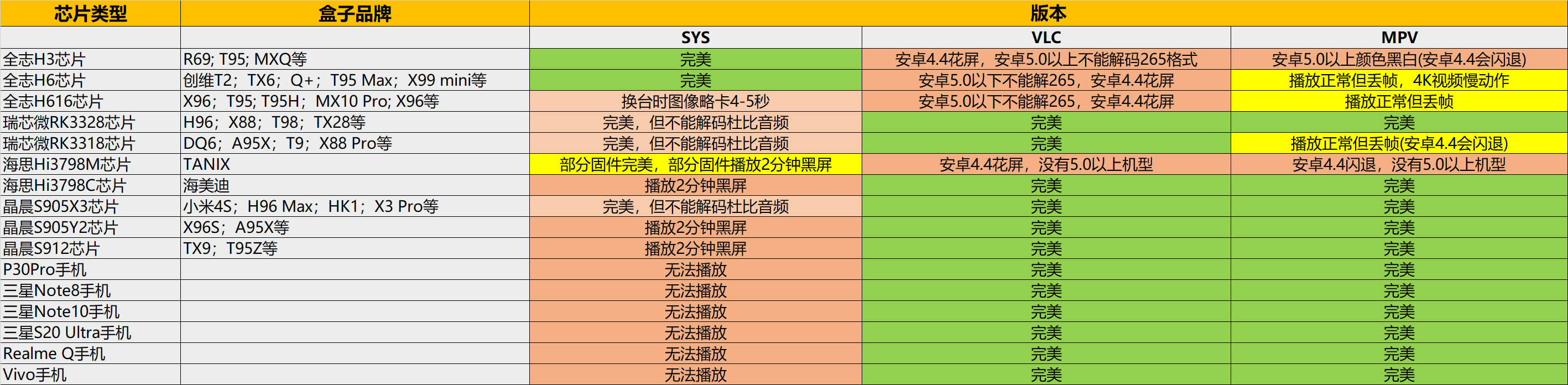
Task: Select MPV '完美' in the 瑞芯微RK3328 row
Action: tap(1399, 122)
